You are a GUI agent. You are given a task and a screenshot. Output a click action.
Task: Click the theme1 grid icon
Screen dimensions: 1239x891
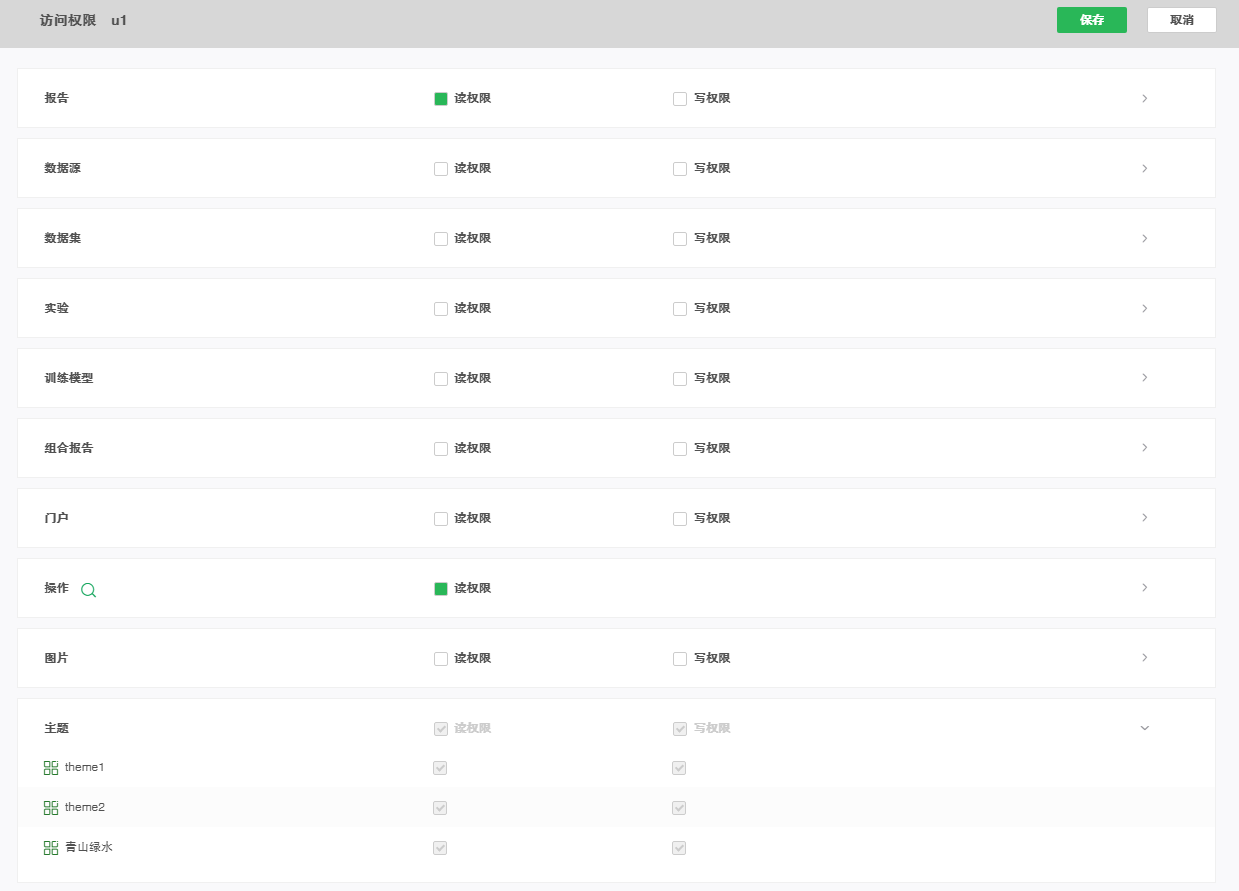click(x=51, y=768)
